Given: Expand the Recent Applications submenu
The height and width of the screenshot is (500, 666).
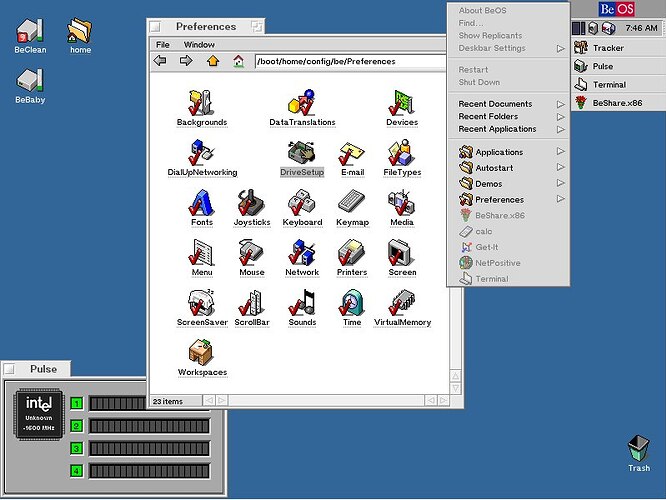Looking at the screenshot, I should pos(508,129).
